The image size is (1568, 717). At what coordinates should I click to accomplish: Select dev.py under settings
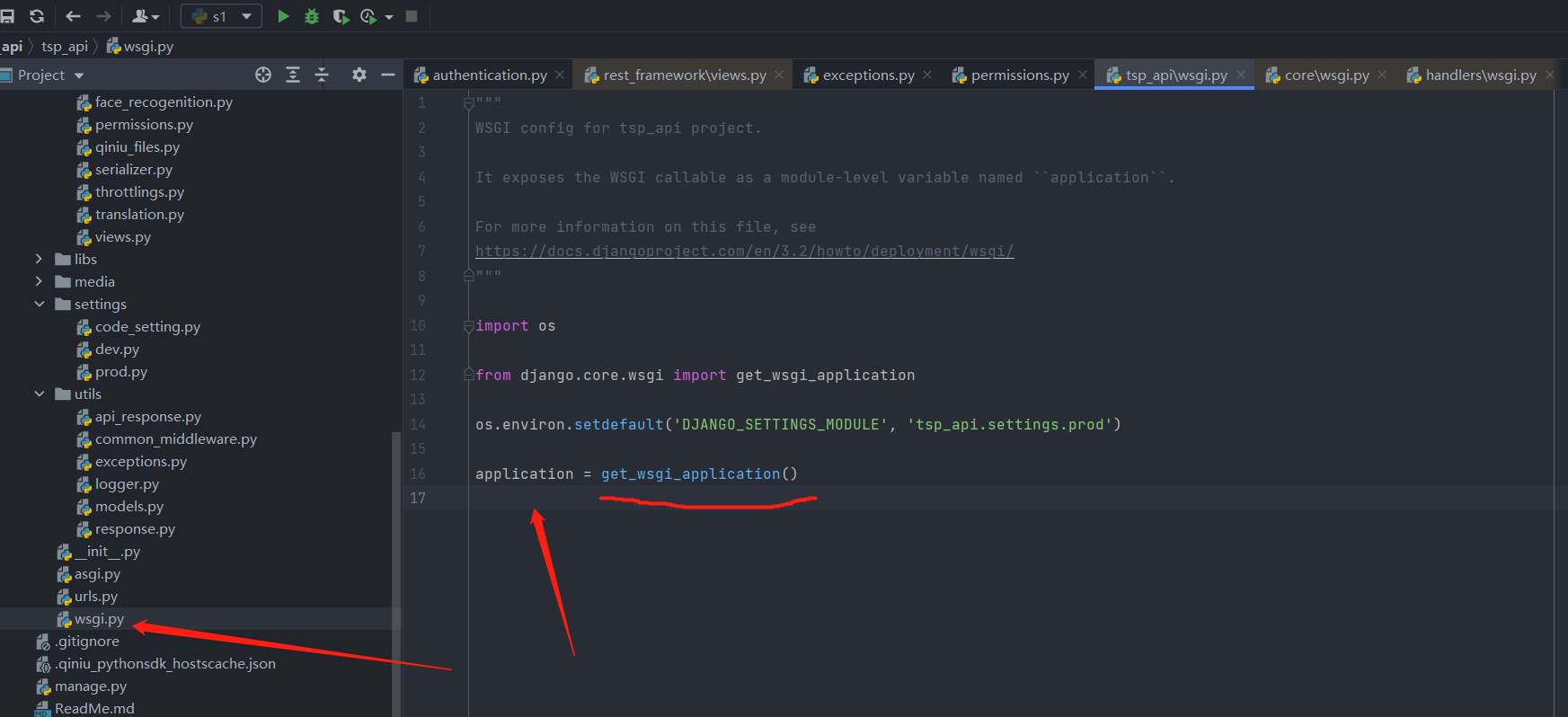117,350
